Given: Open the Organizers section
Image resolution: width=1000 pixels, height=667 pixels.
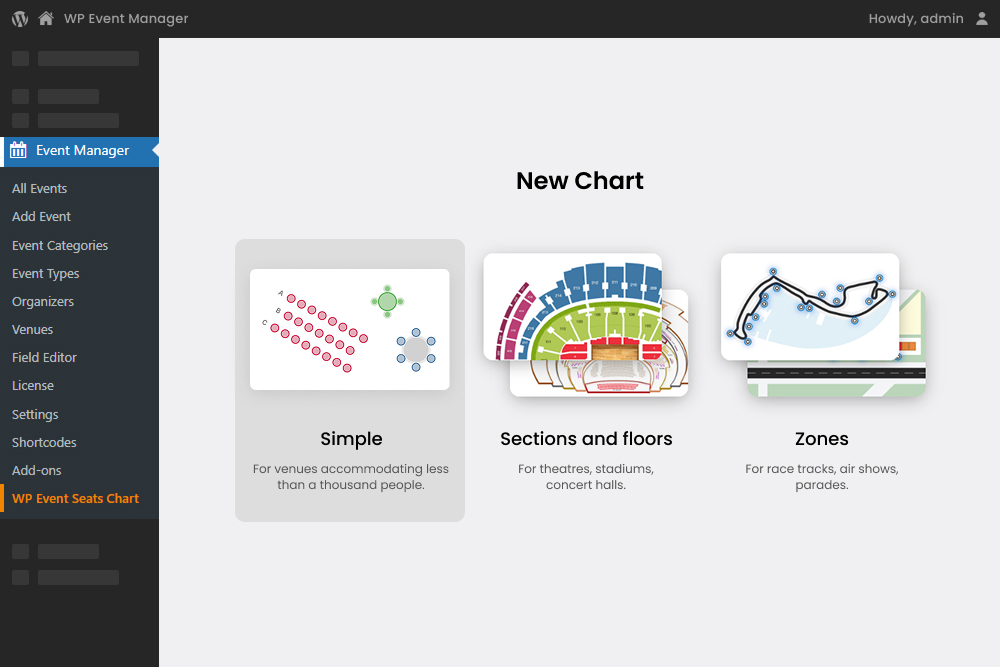Looking at the screenshot, I should click(x=42, y=301).
